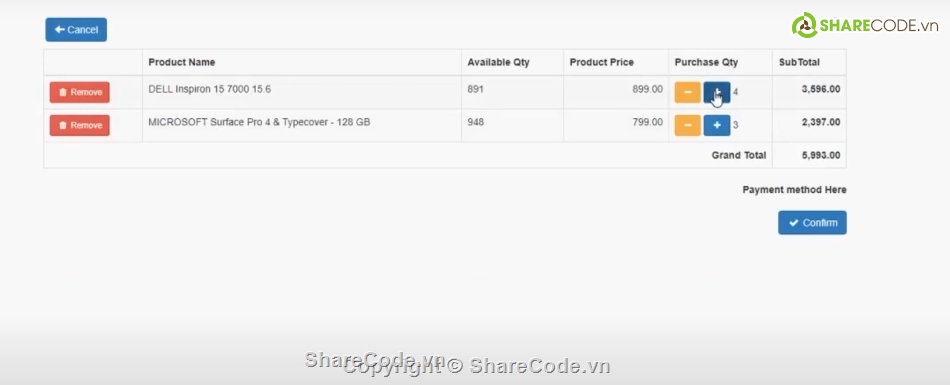The width and height of the screenshot is (950, 385).
Task: Remove the DELL Inspiron 15 7000 item
Action: pos(79,92)
